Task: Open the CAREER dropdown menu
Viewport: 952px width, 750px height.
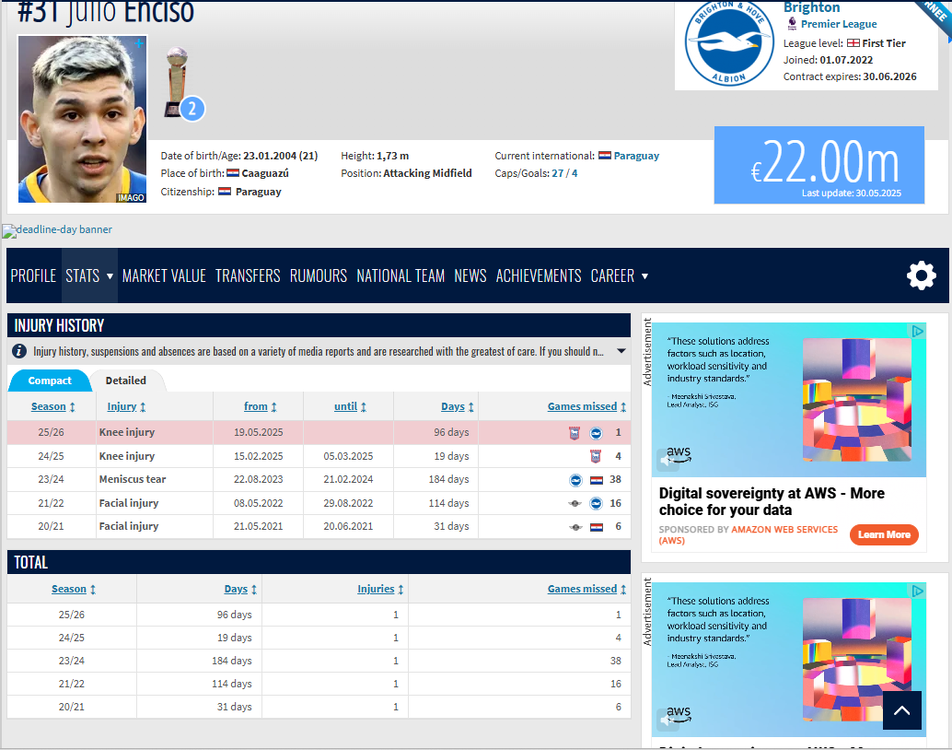Action: 619,276
